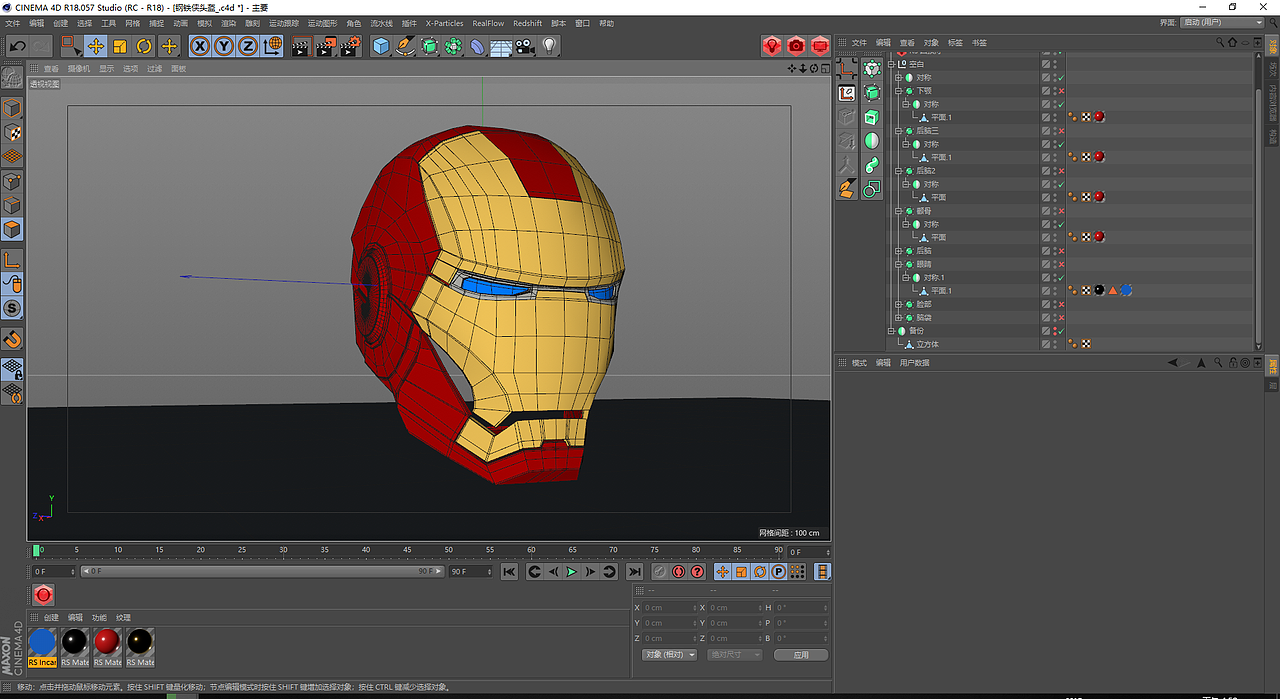Select the Scale tool

pyautogui.click(x=120, y=46)
